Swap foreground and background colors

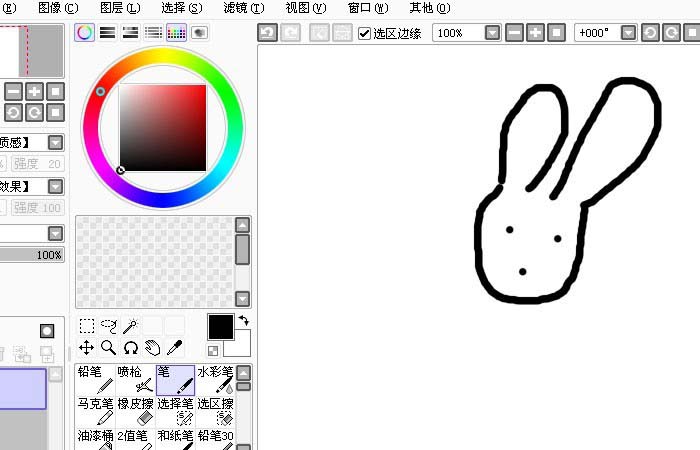click(x=243, y=321)
